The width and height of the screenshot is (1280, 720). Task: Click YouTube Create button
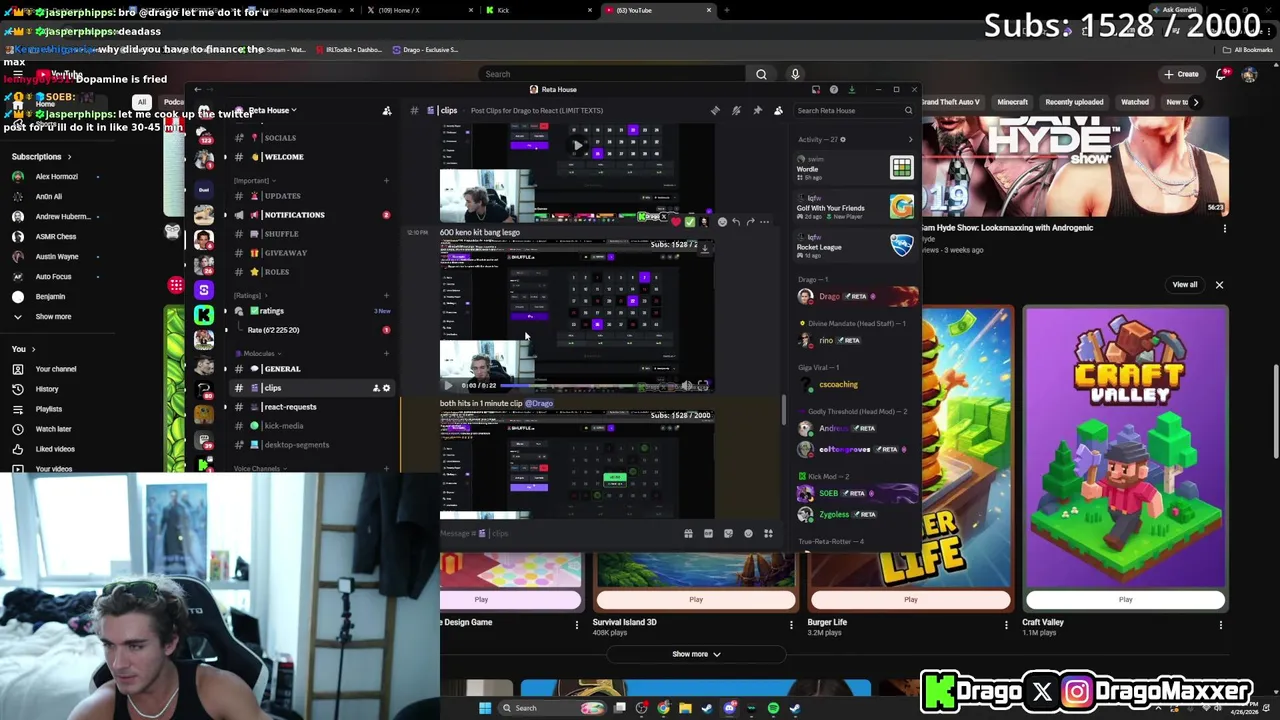[1181, 74]
